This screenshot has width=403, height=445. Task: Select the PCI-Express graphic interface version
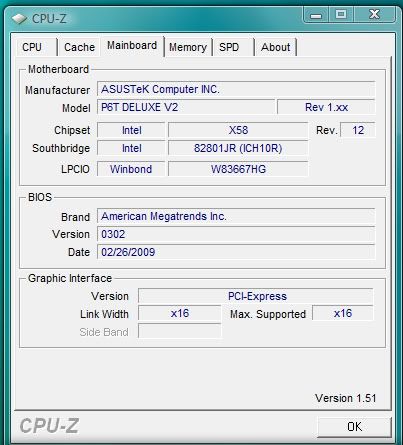tap(256, 296)
